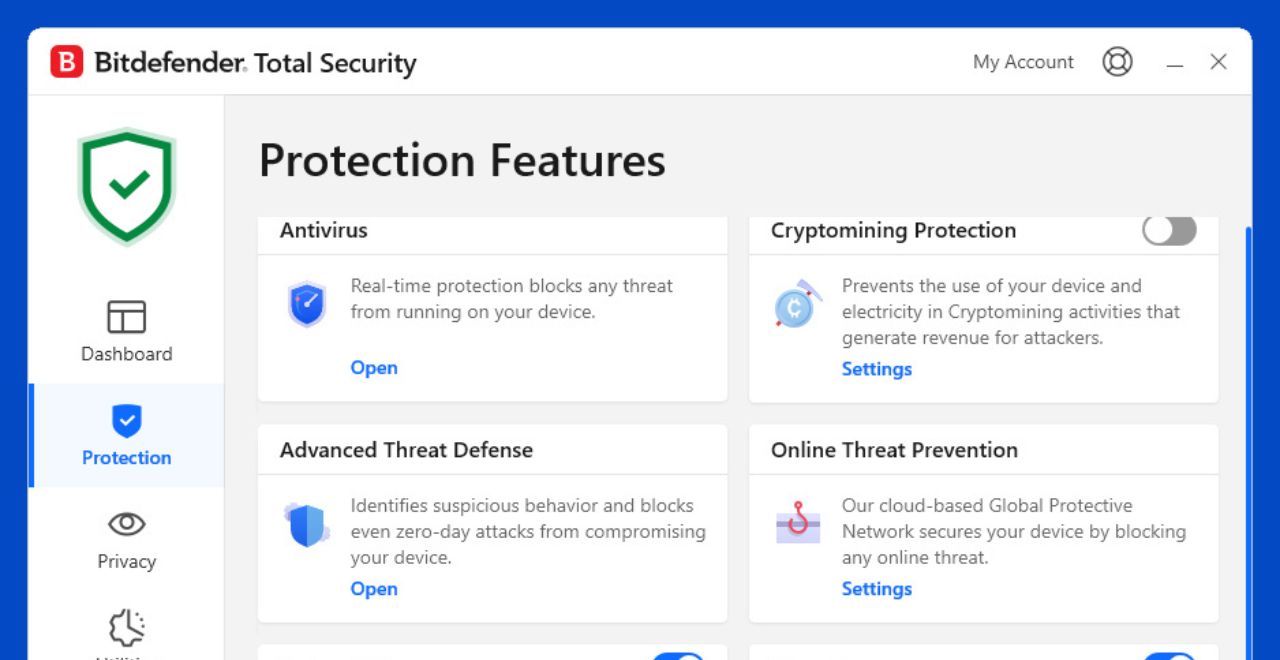Open the Antivirus feature link
The height and width of the screenshot is (660, 1280).
(x=374, y=368)
